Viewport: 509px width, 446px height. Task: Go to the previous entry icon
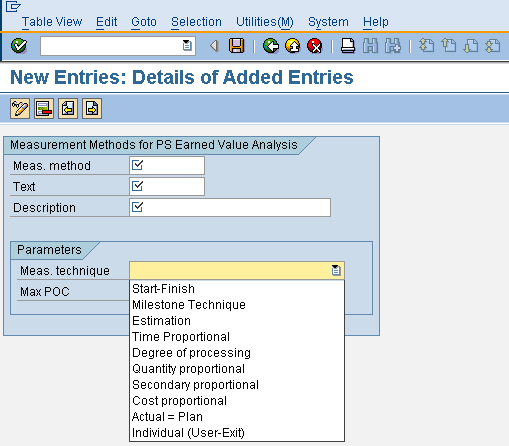(x=68, y=108)
